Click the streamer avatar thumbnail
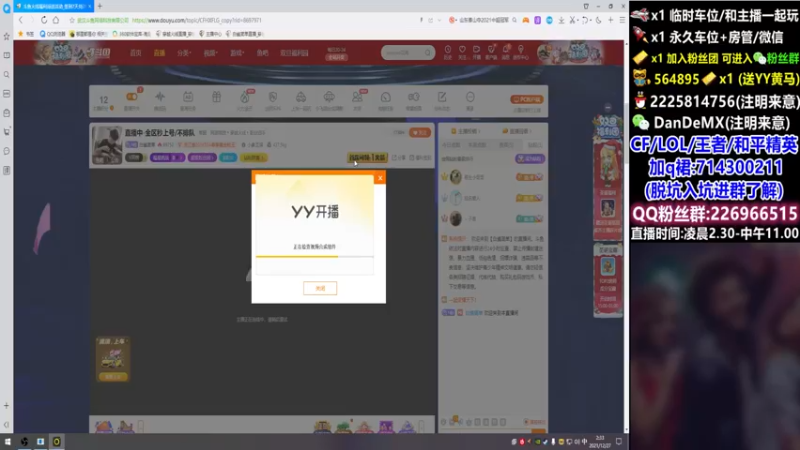Screen dimensions: 800x450 point(107,145)
